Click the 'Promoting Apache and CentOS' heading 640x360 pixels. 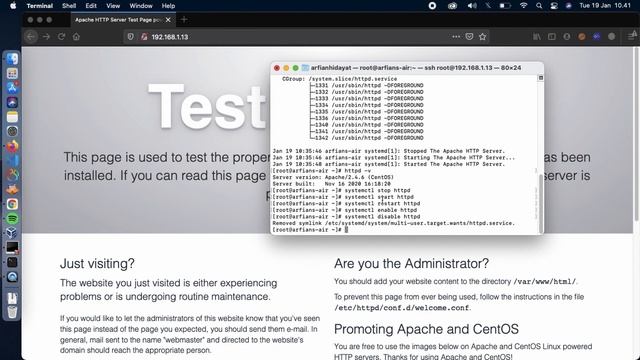426,329
